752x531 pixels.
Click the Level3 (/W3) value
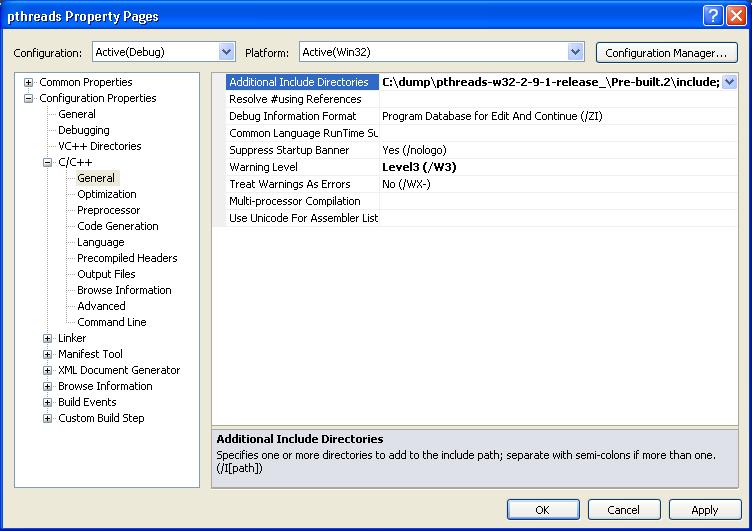click(419, 167)
